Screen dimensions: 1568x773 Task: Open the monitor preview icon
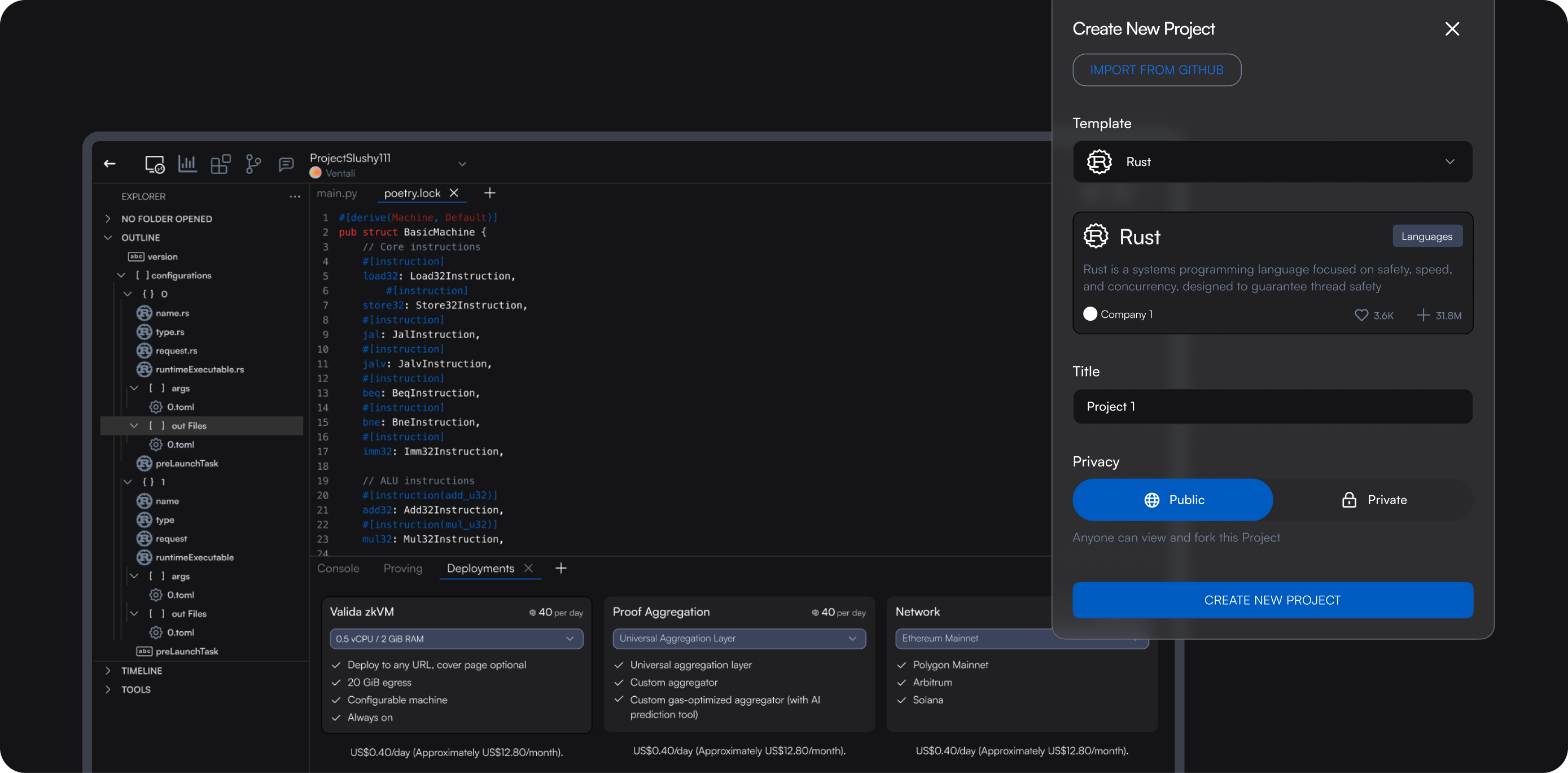coord(155,164)
